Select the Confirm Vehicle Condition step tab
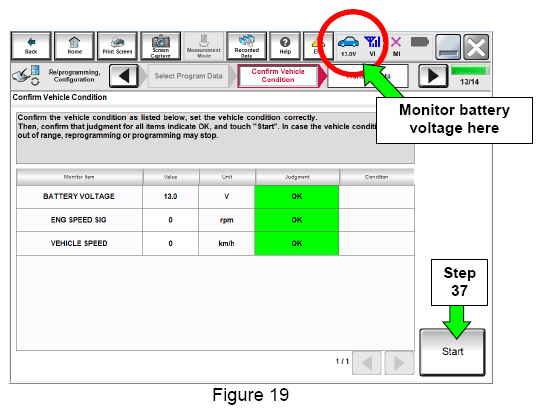This screenshot has width=542, height=414. [x=278, y=76]
